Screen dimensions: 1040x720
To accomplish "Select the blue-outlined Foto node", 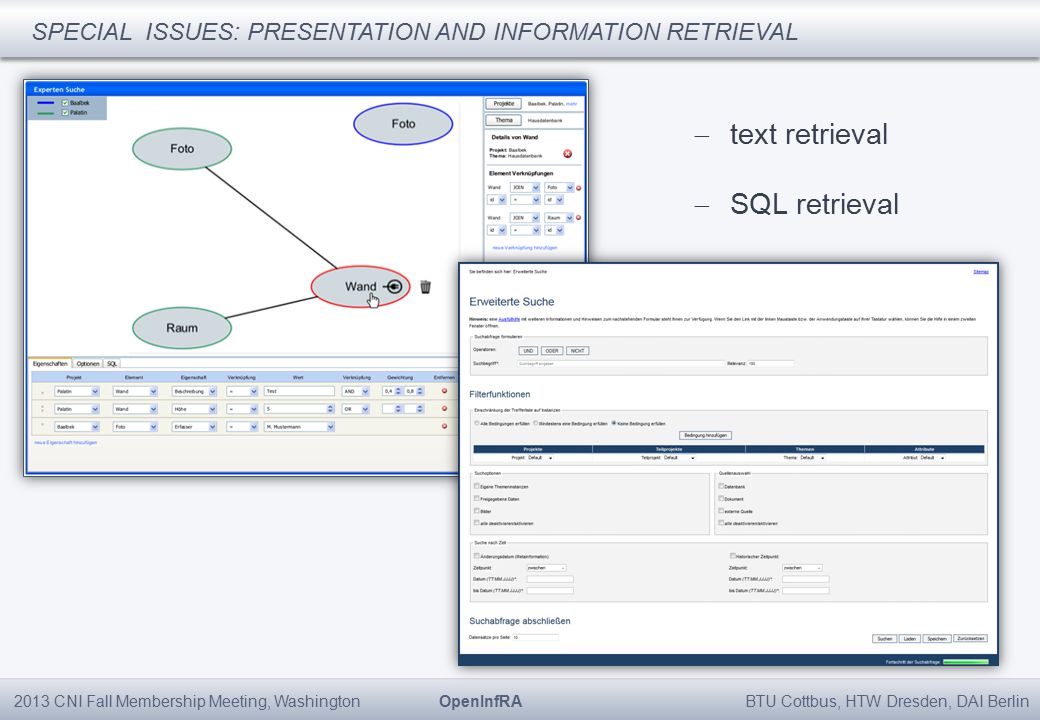I will 403,124.
